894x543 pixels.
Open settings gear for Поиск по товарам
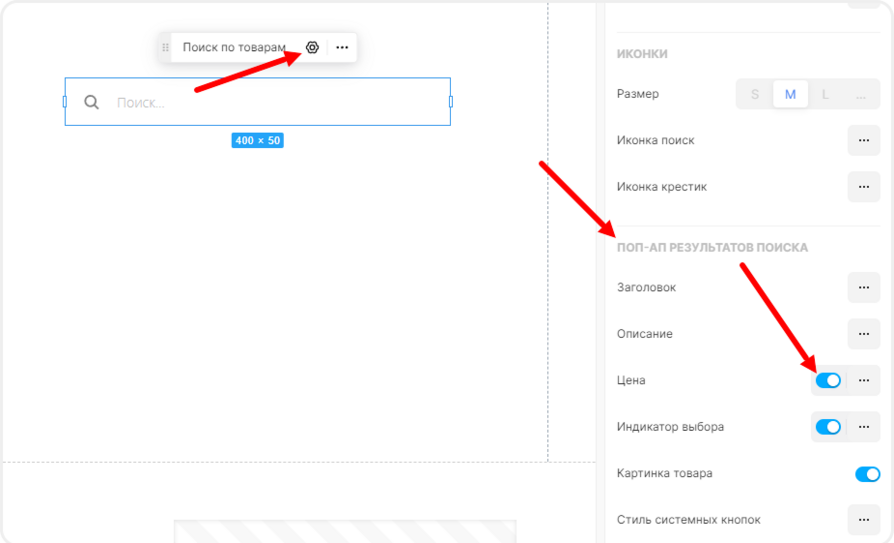click(312, 48)
